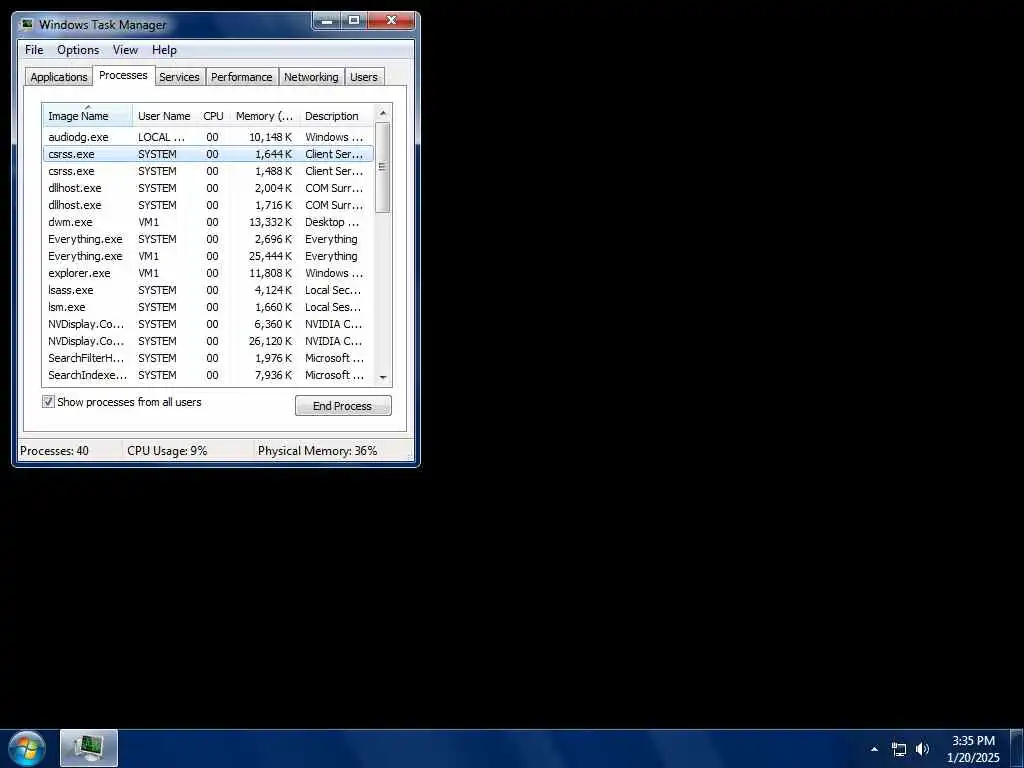Select dllhost.exe using 1,716 K memory

point(208,205)
